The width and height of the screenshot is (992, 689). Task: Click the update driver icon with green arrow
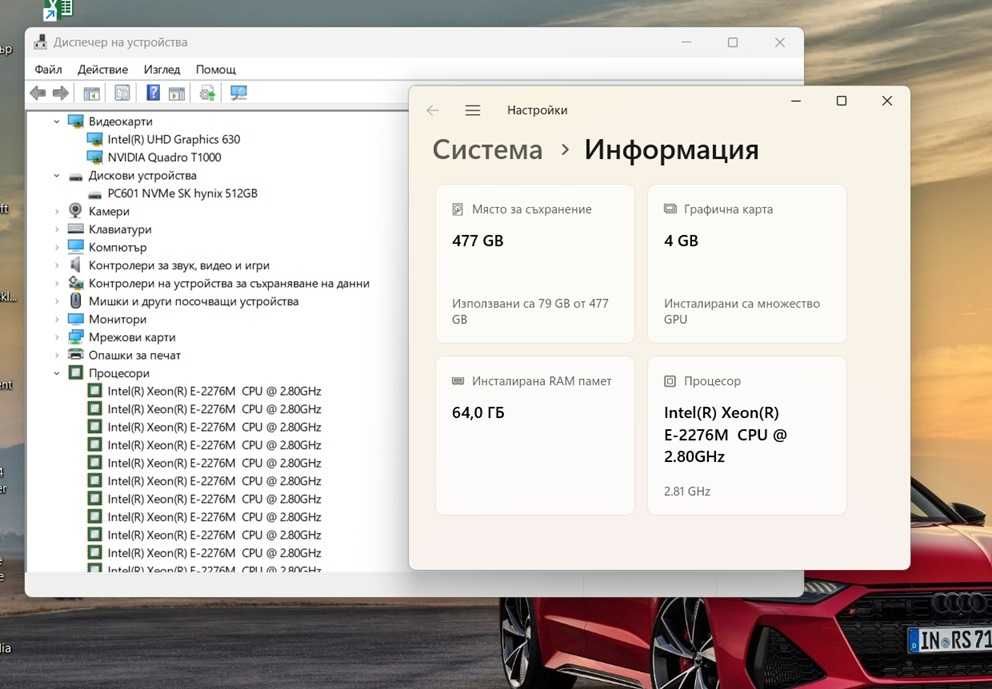point(207,93)
